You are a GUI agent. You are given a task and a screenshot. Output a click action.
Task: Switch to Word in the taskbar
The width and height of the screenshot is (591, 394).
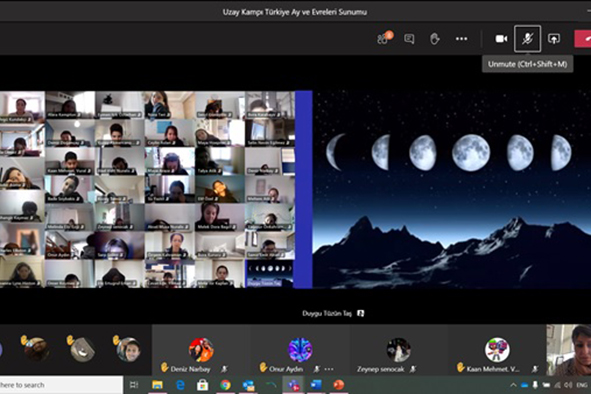pos(316,385)
